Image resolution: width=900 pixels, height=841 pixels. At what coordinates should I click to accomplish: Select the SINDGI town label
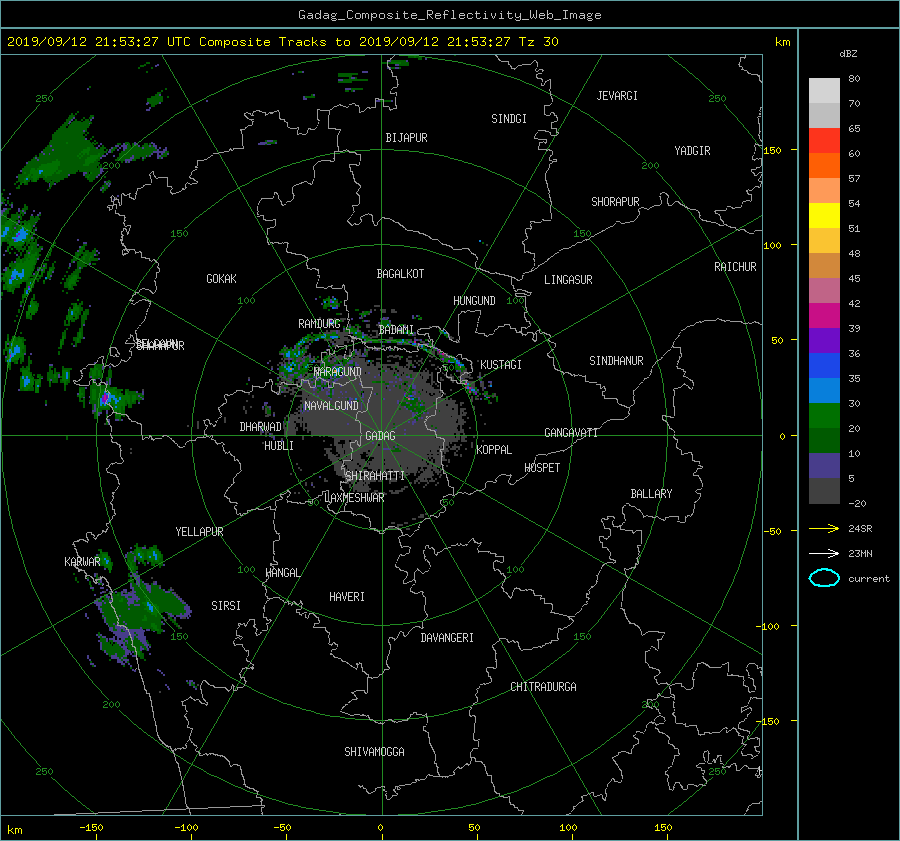pyautogui.click(x=509, y=119)
